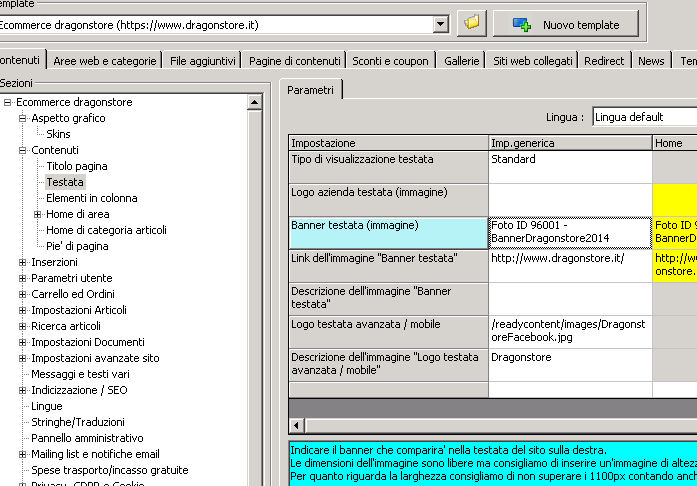Image resolution: width=697 pixels, height=486 pixels.
Task: Select Stringhe/Traduzioni tree item
Action: click(x=78, y=422)
